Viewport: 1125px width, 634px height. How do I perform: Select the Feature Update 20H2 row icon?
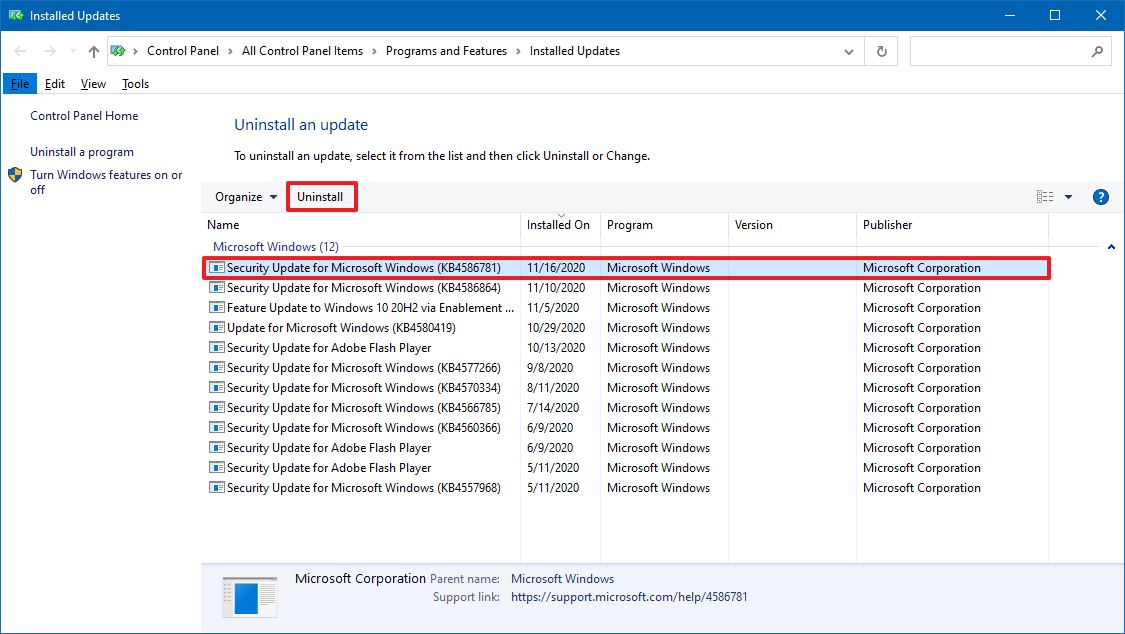(217, 308)
